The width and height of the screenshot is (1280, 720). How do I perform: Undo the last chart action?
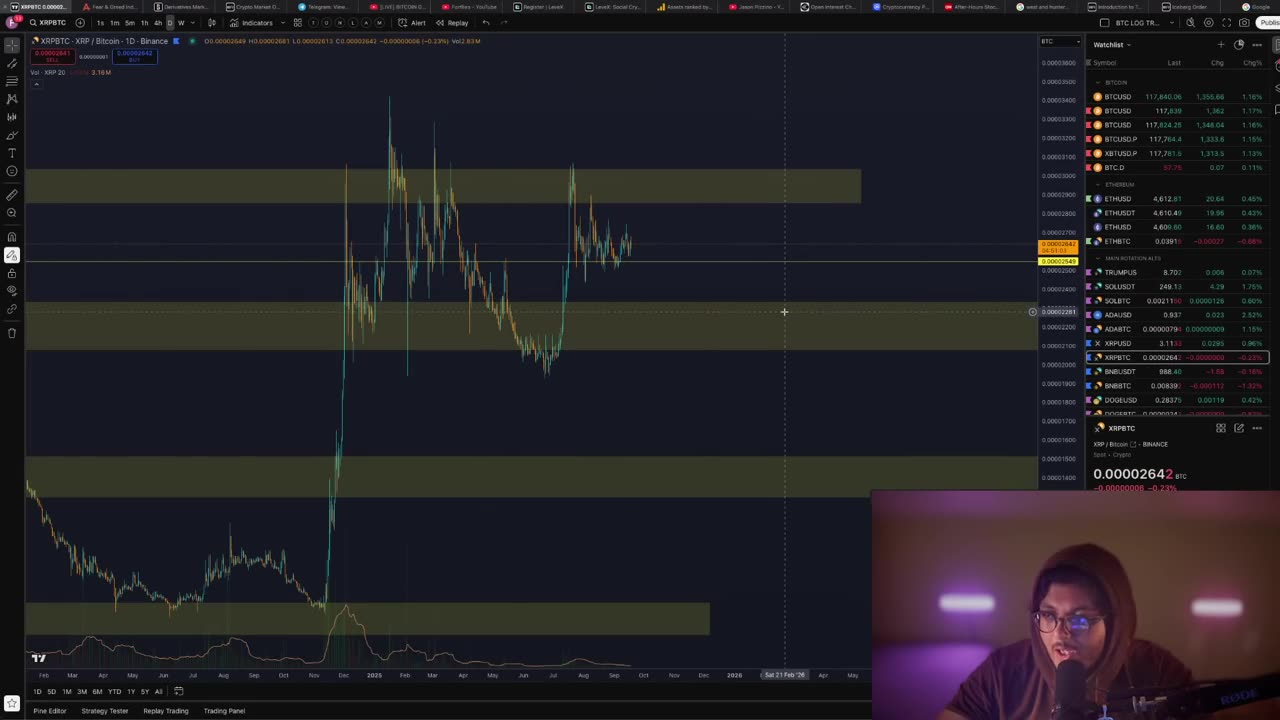[x=486, y=23]
